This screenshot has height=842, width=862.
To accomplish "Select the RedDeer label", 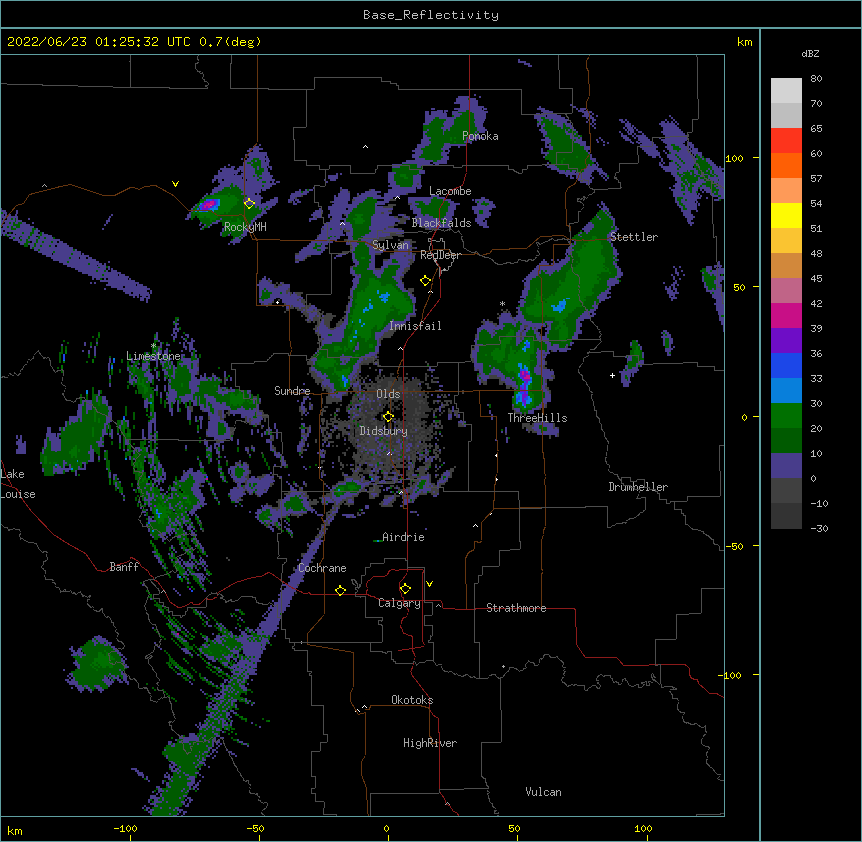I will 440,255.
